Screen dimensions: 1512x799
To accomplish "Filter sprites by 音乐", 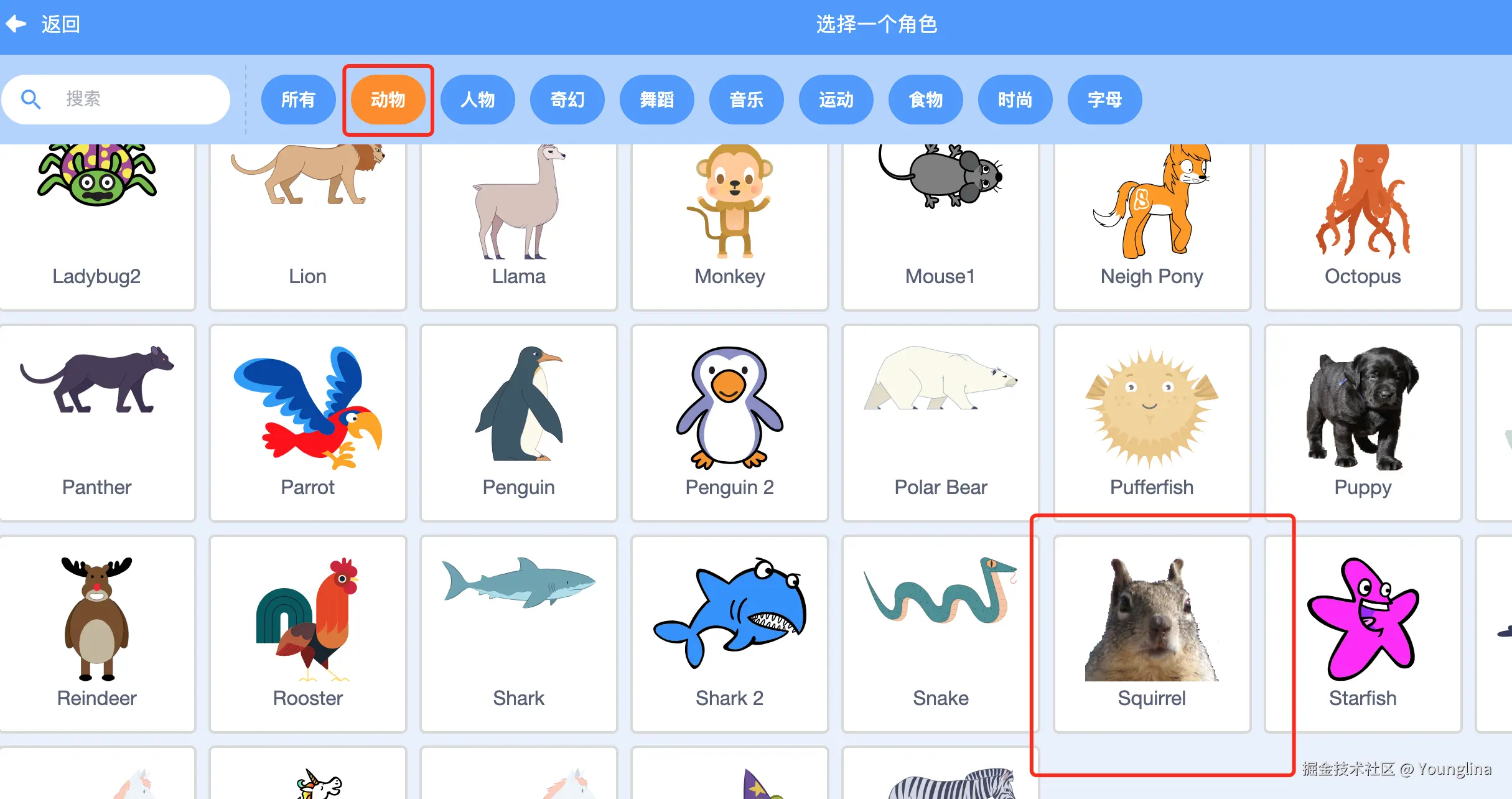I will 746,100.
